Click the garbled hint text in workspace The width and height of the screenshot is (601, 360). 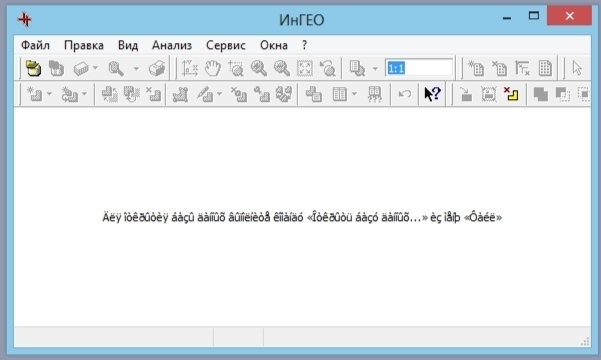302,217
